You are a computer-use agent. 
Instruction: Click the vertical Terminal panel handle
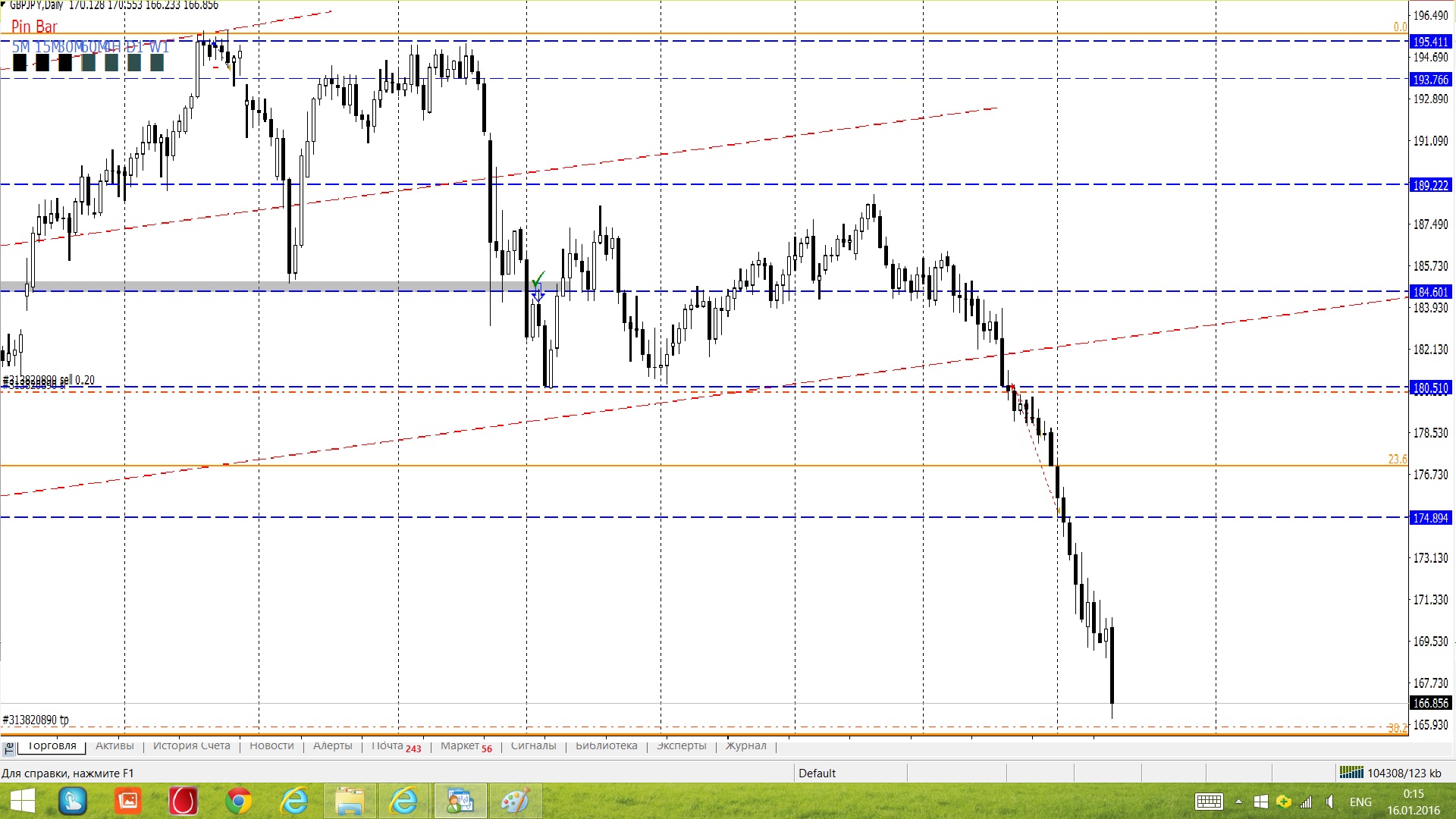[x=9, y=748]
